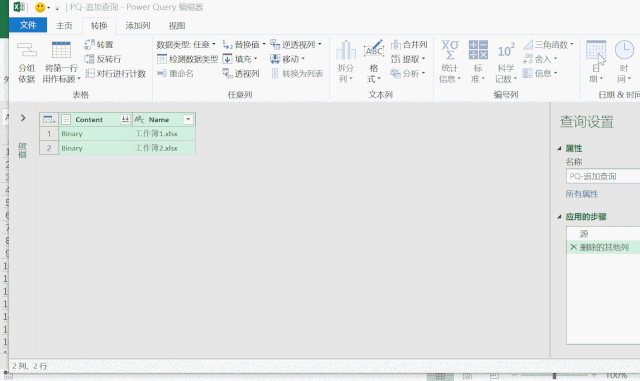Select the 转换 ribbon tab

point(99,25)
